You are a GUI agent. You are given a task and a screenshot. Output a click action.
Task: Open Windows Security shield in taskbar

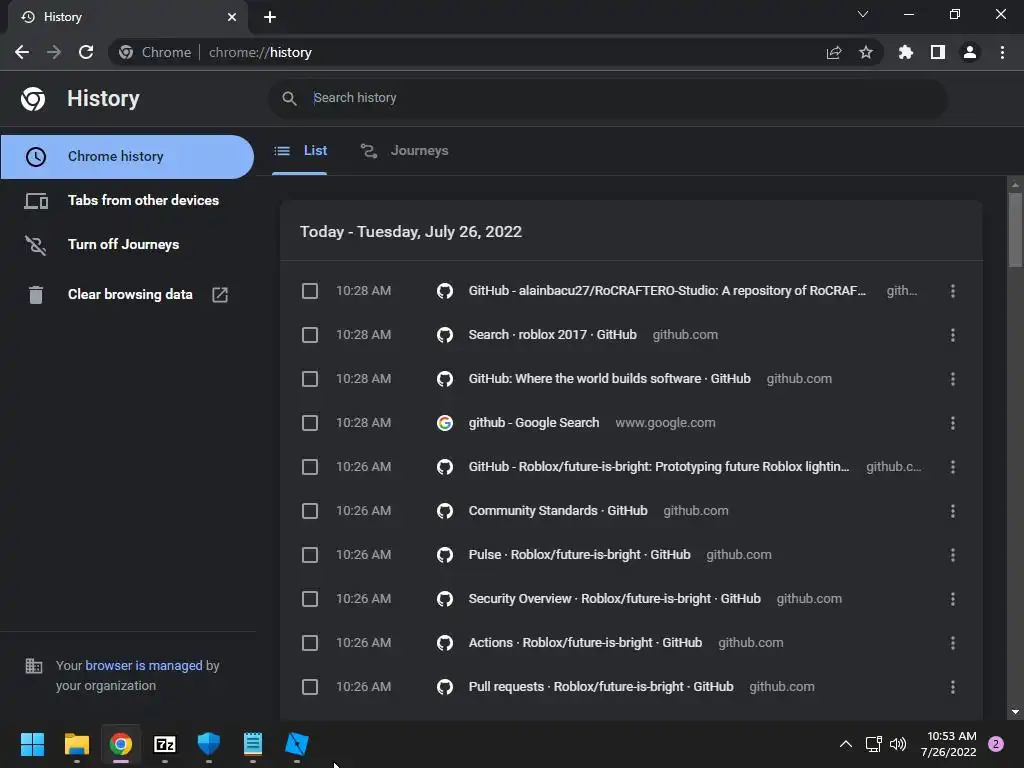(209, 744)
